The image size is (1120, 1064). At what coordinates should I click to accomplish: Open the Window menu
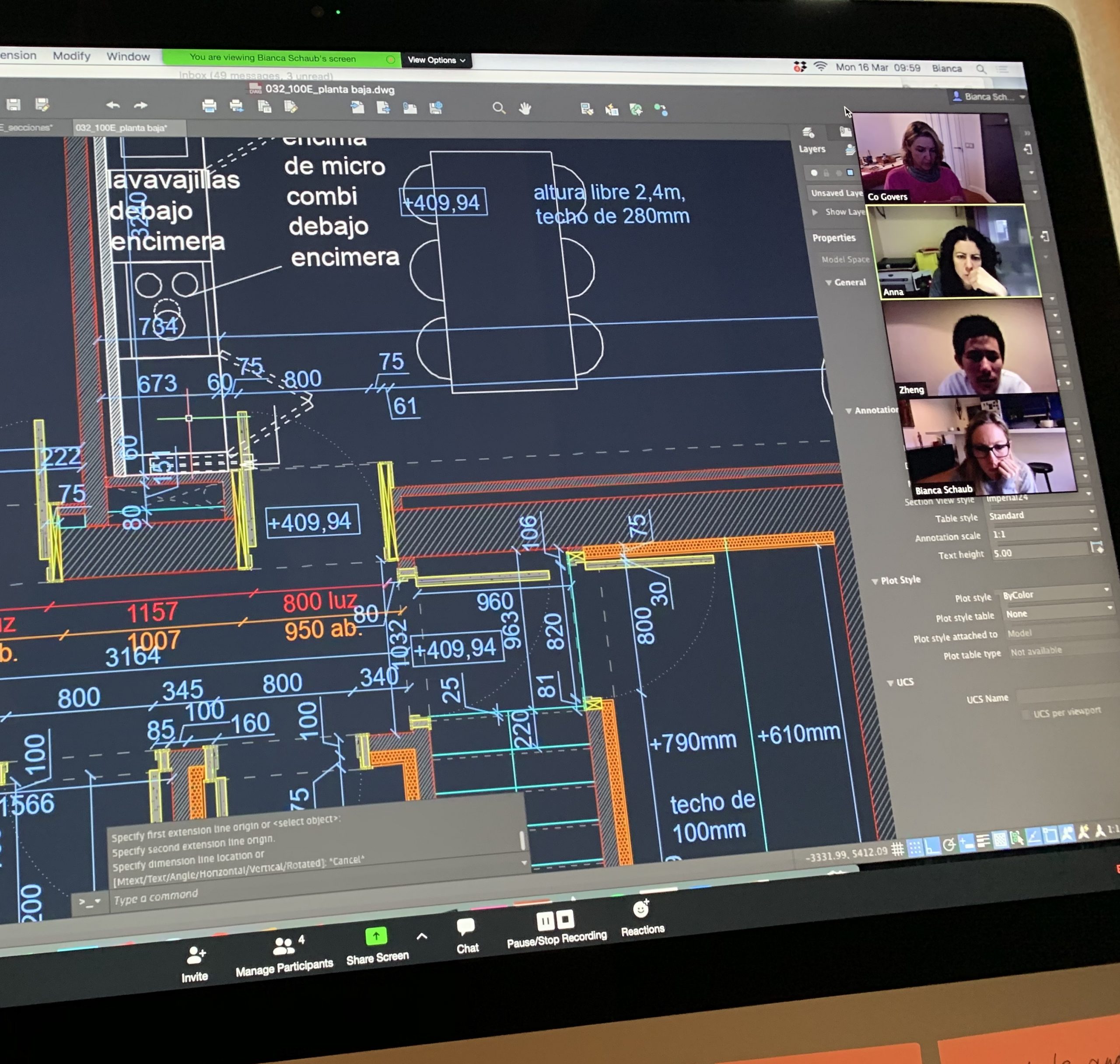tap(128, 56)
